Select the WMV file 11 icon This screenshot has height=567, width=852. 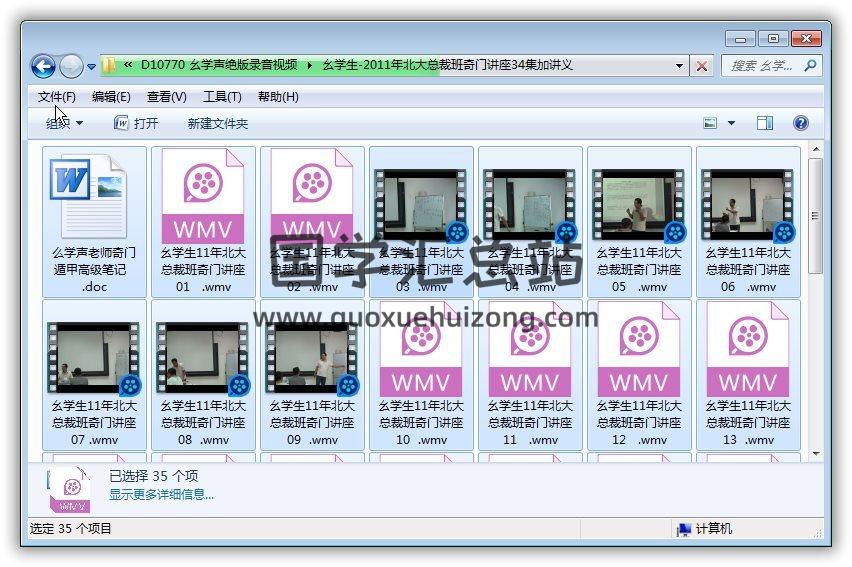[530, 350]
